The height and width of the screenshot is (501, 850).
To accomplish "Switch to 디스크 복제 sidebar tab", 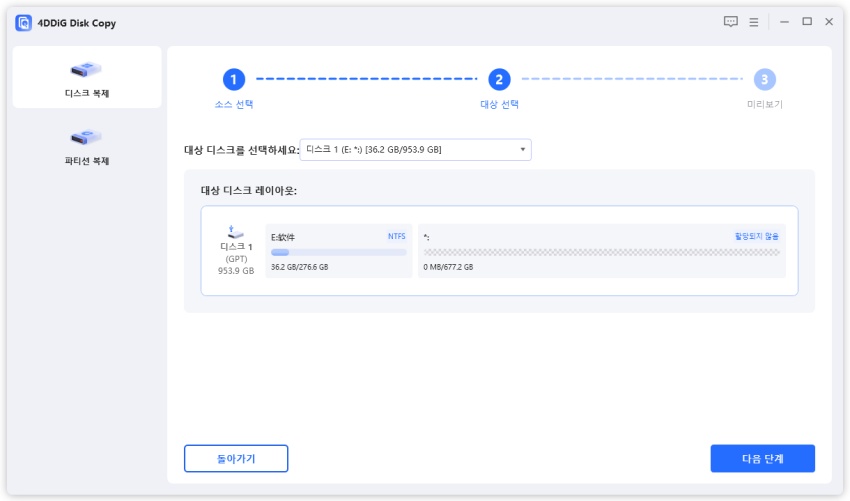I will point(87,77).
